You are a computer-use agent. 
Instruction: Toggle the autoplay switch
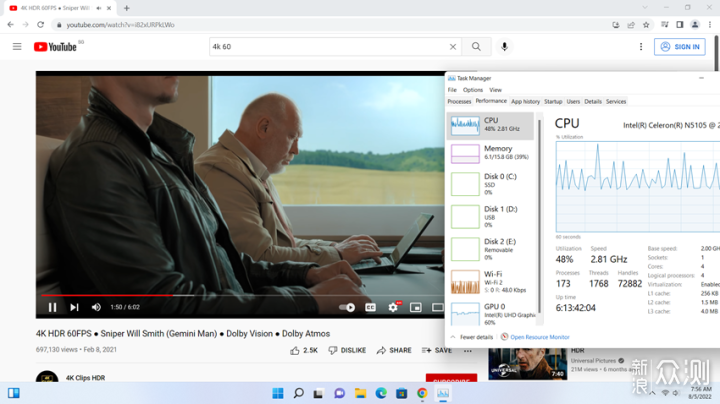tap(347, 307)
